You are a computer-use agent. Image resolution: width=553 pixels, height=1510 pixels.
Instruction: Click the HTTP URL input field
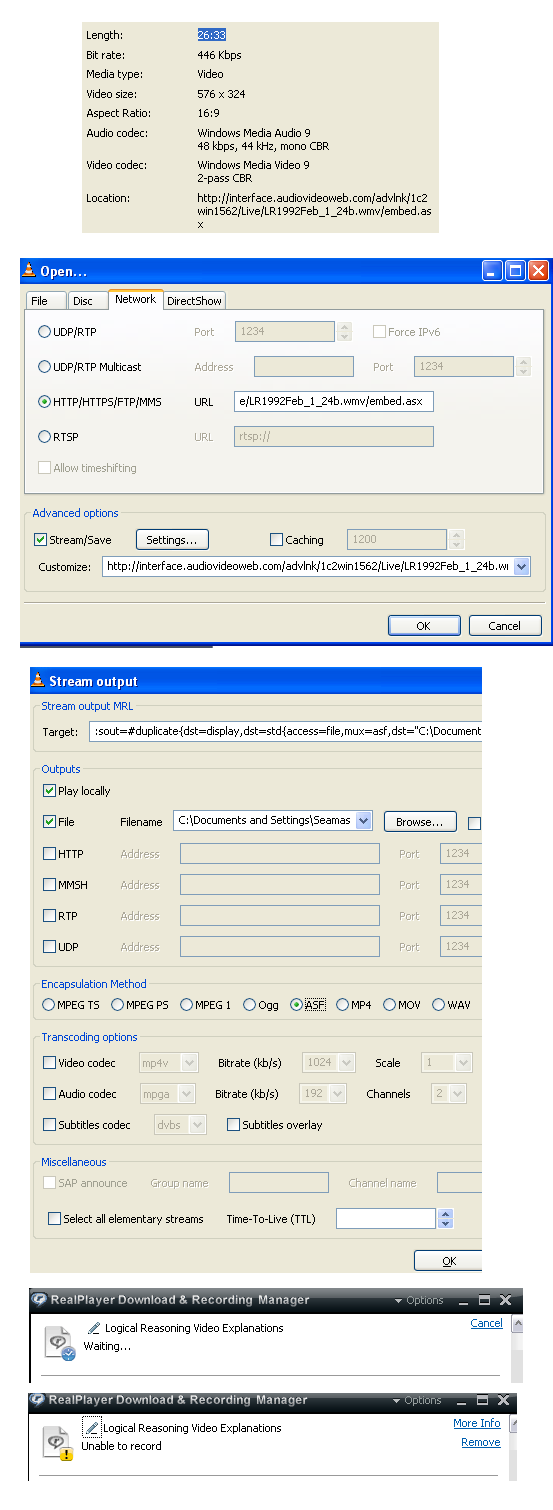coord(334,401)
